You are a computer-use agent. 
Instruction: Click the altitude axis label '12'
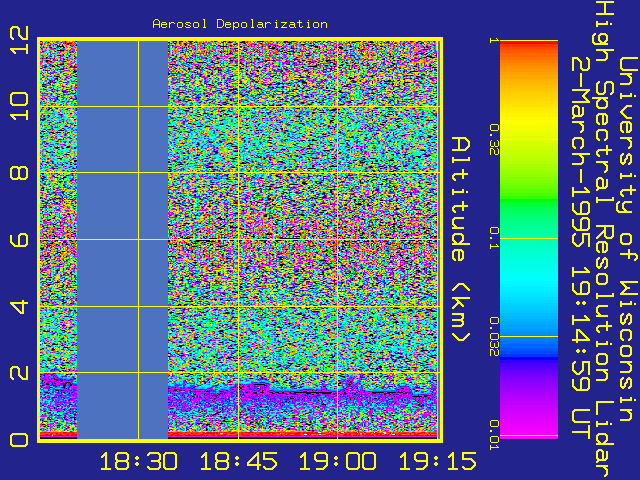tap(20, 40)
